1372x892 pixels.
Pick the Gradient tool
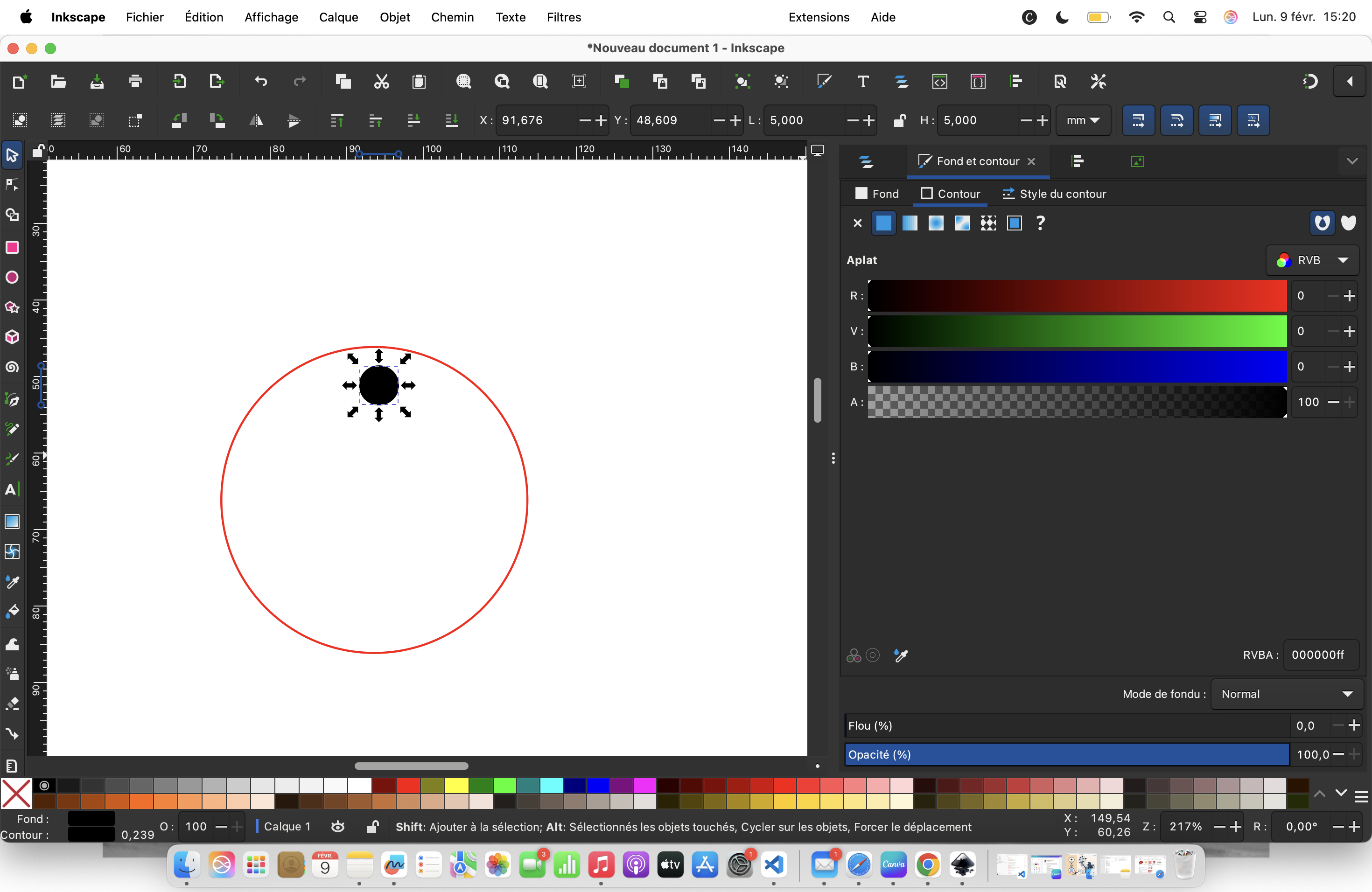(12, 522)
